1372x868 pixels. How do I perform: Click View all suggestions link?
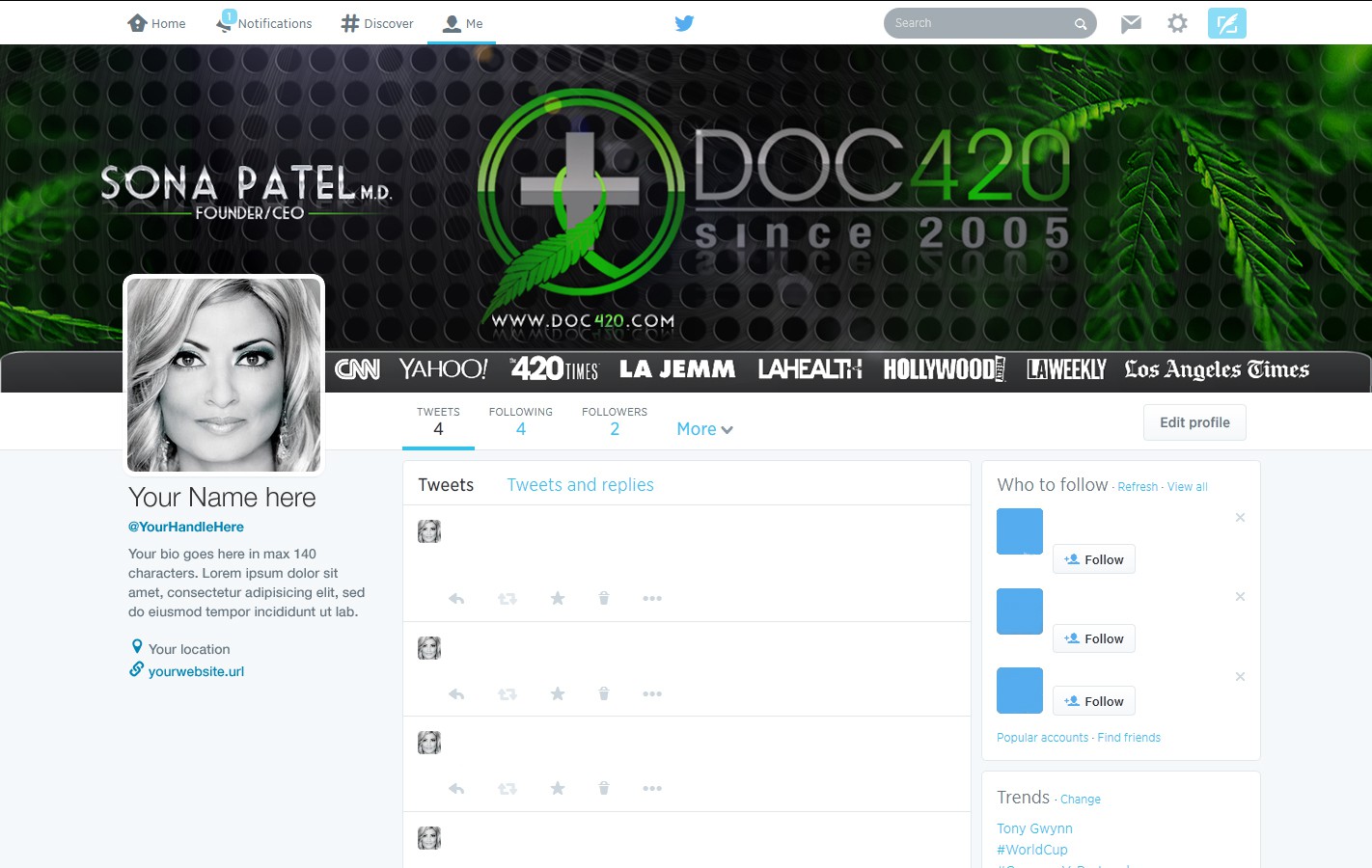[1188, 487]
